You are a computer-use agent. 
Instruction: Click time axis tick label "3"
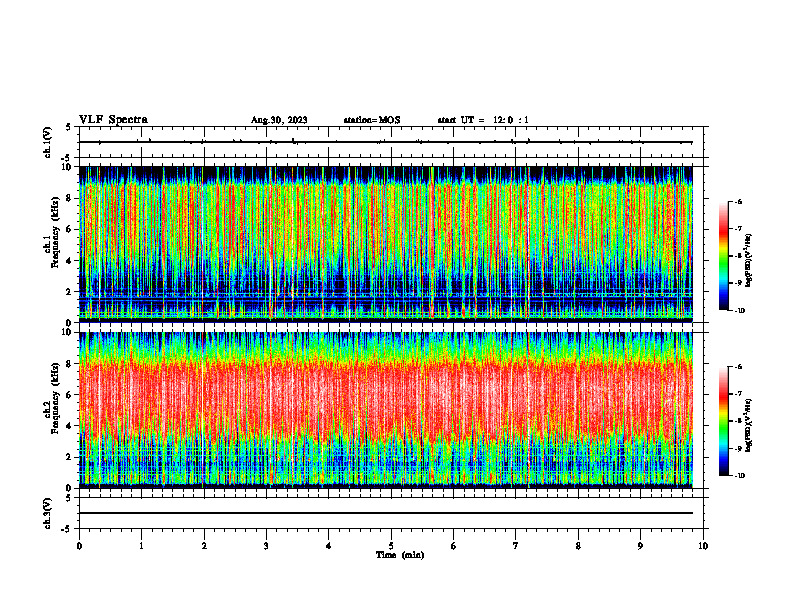pyautogui.click(x=266, y=546)
